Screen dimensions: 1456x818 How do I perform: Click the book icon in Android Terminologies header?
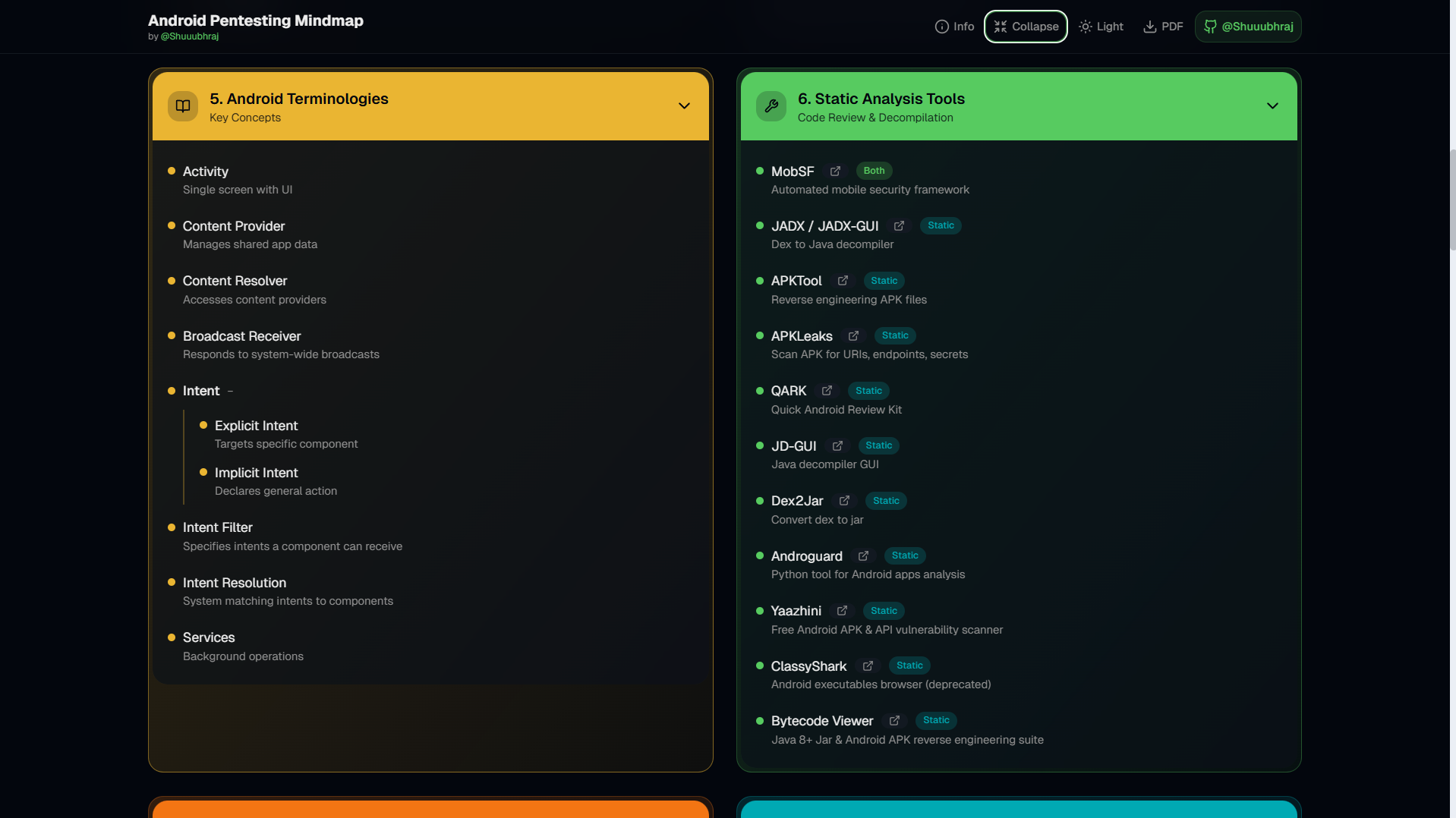[x=183, y=106]
